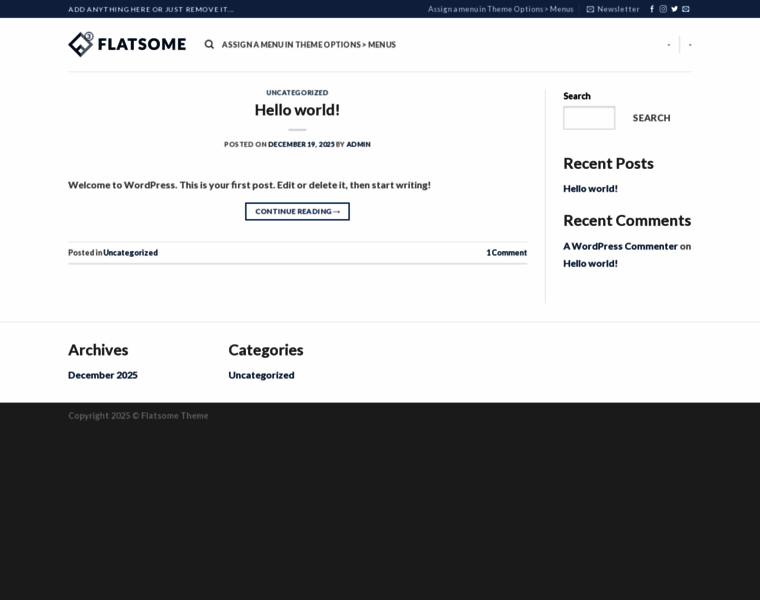Open A WordPress Commenter link
This screenshot has width=760, height=600.
620,246
